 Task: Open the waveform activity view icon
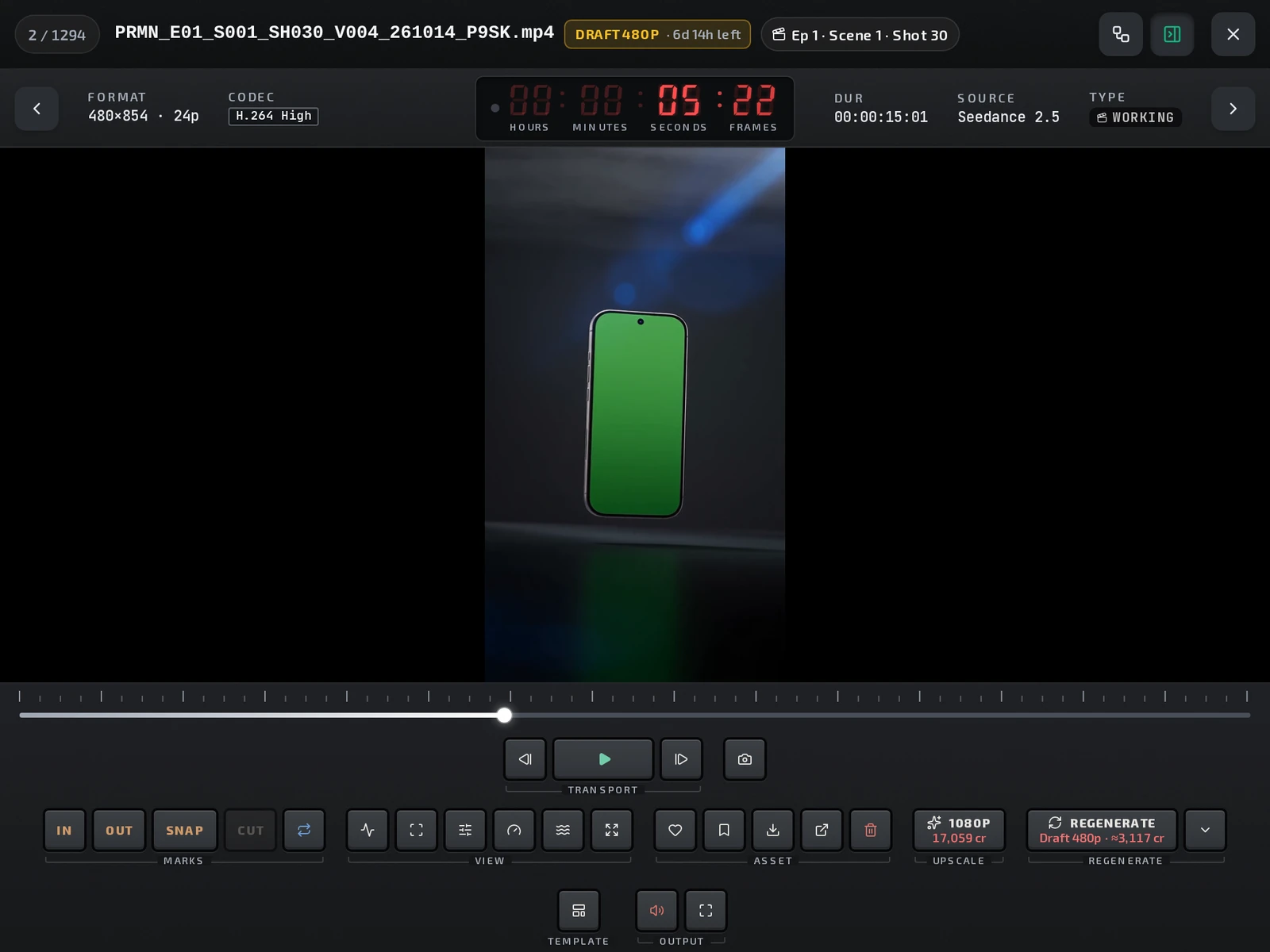[x=368, y=830]
